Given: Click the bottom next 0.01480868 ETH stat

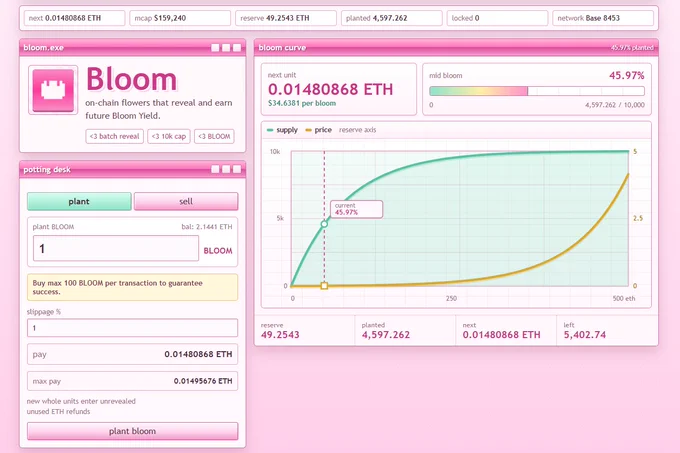Looking at the screenshot, I should [x=506, y=331].
